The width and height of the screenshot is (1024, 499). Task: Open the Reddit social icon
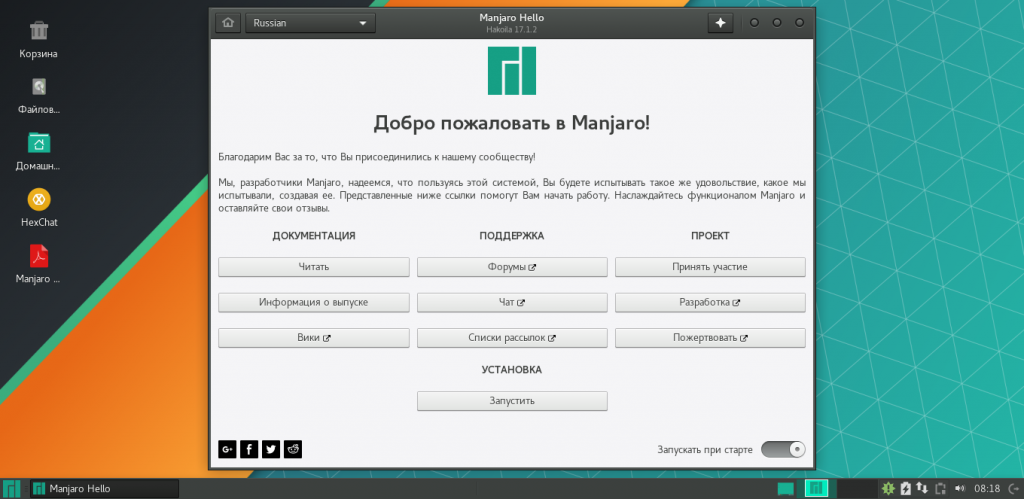click(x=293, y=449)
